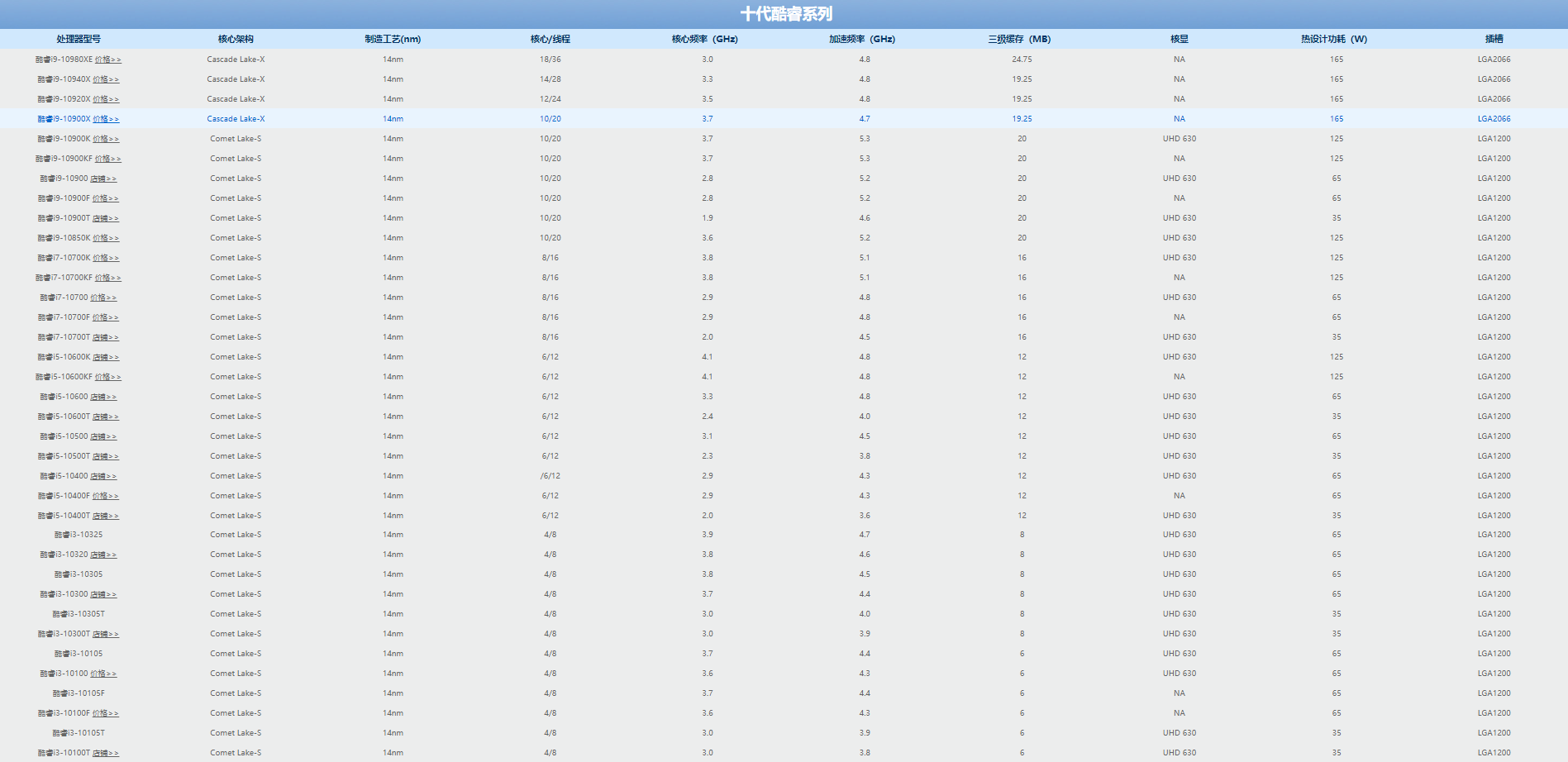The width and height of the screenshot is (1568, 762).
Task: Visit the 店铺>> link for 酷睿i5-10600
Action: 103,397
